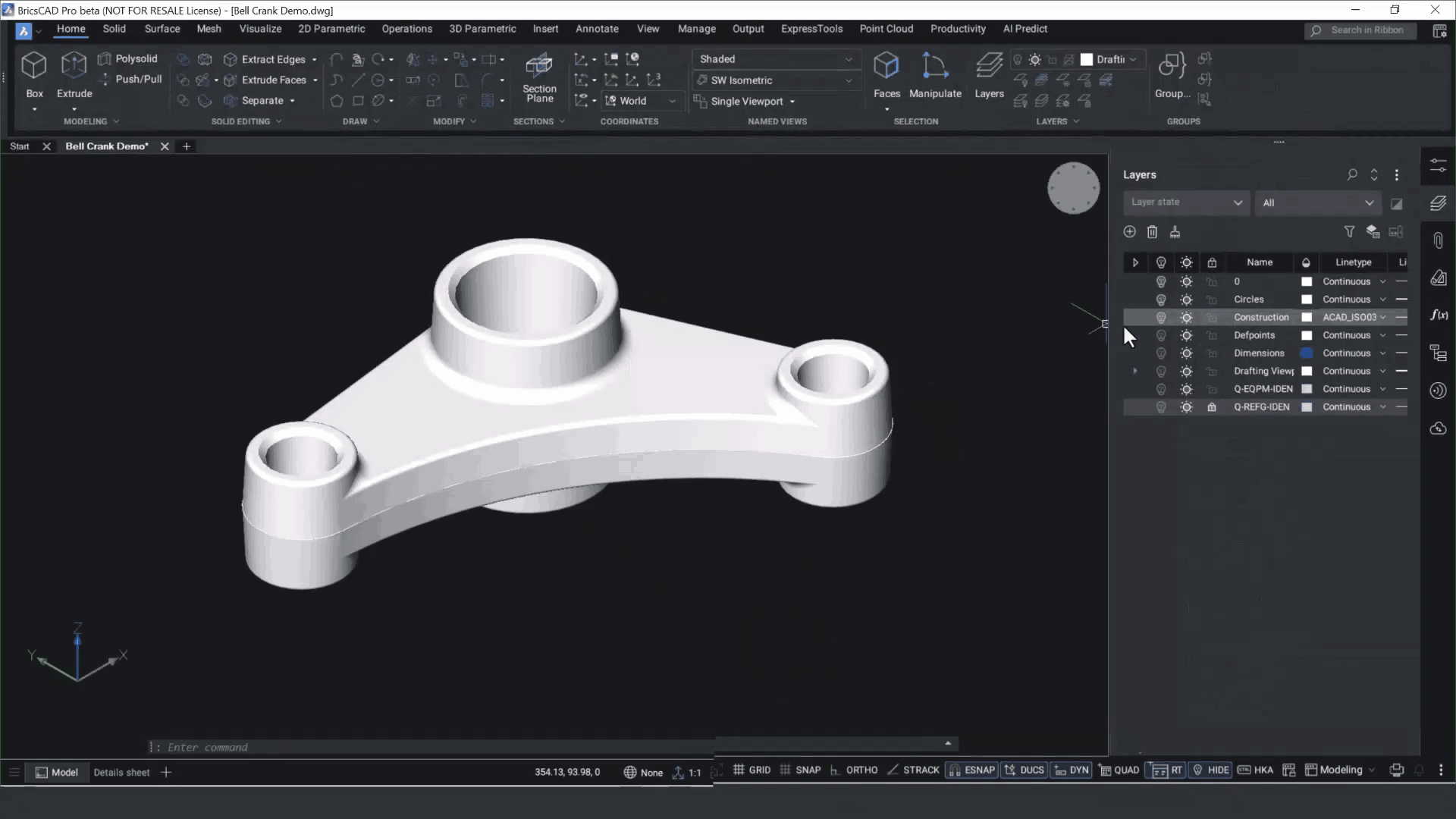1456x819 pixels.
Task: Select the Box tool
Action: (x=33, y=75)
